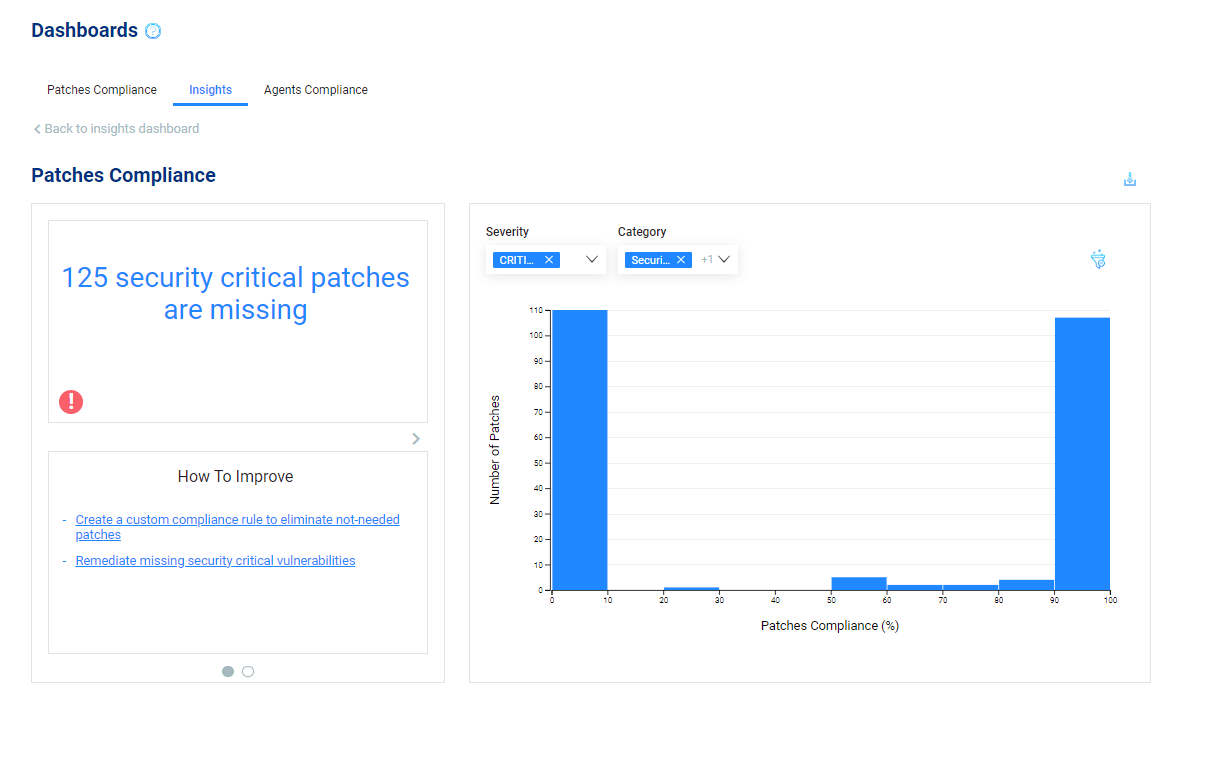
Task: Click the help icon beside Dashboards
Action: pos(153,31)
